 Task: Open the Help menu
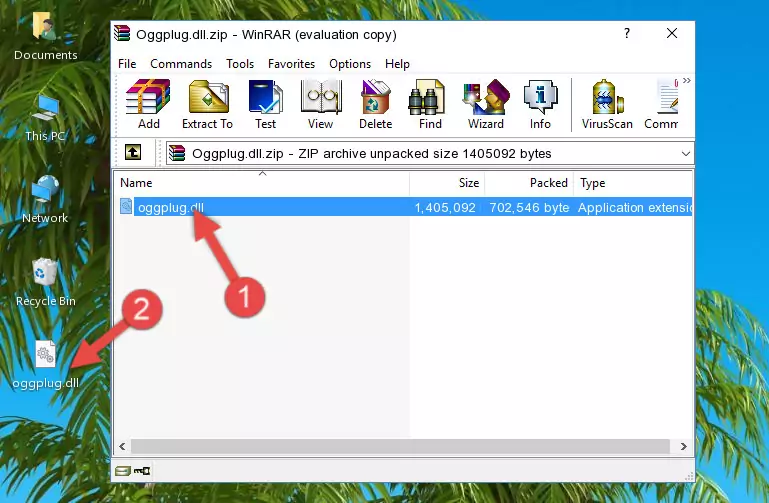(x=397, y=64)
